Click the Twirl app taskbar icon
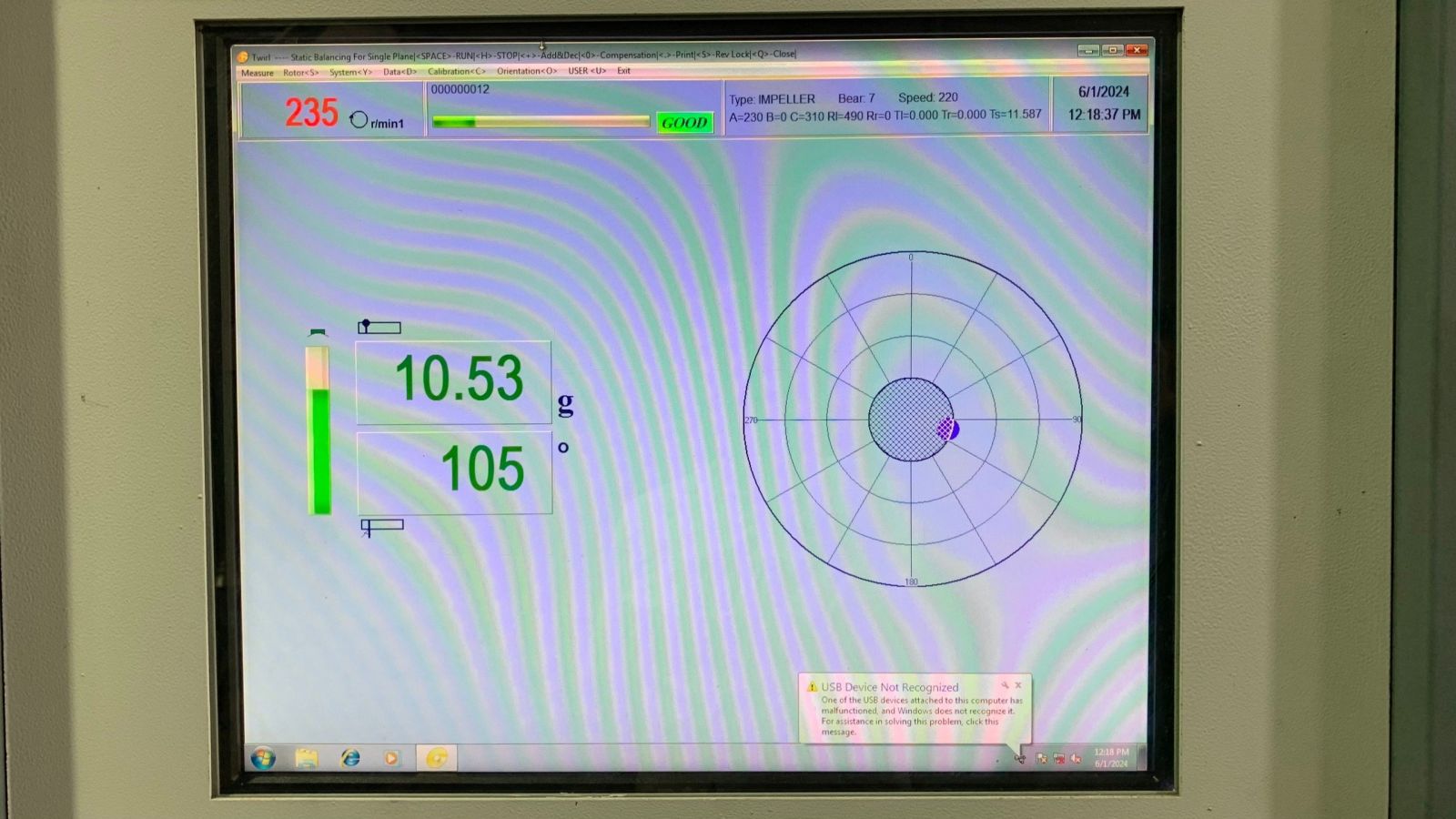The image size is (1456, 819). click(x=437, y=758)
